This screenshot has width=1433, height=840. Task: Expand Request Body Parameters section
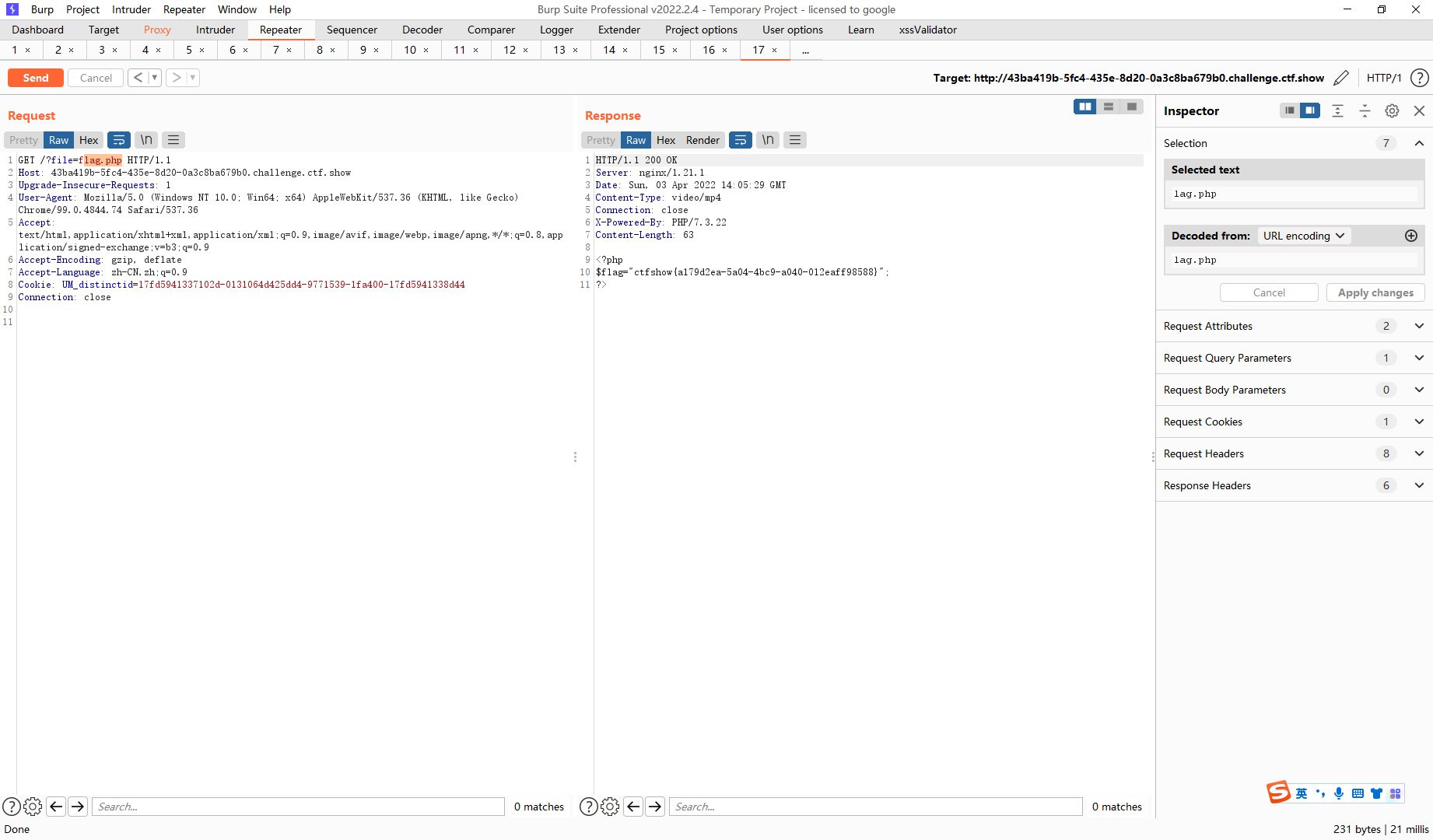coord(1294,390)
